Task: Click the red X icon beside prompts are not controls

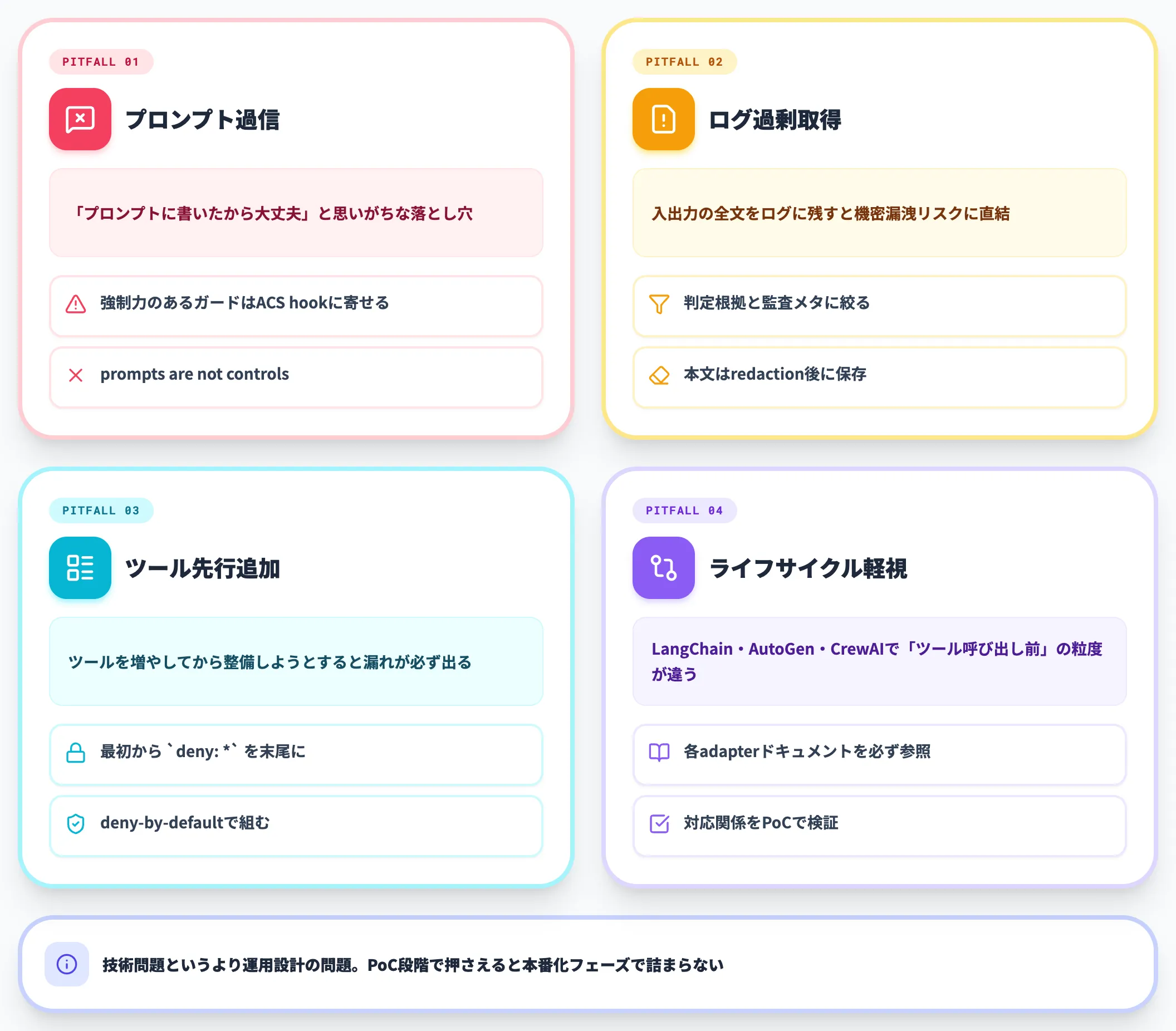Action: (76, 375)
